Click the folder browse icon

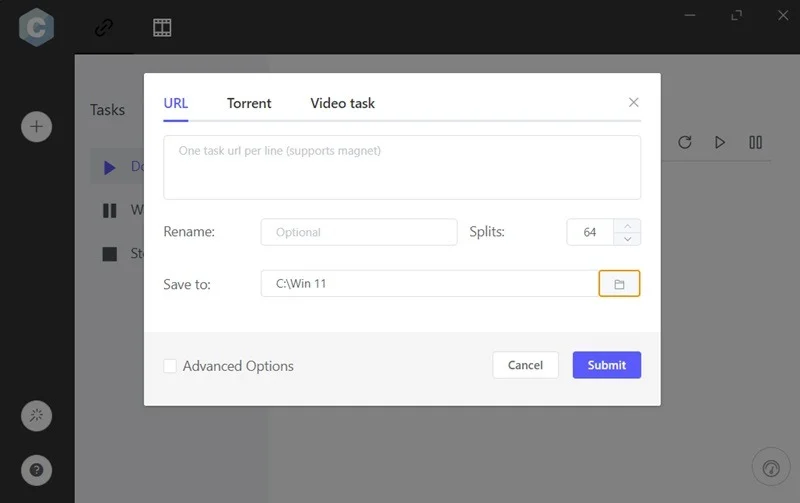619,284
